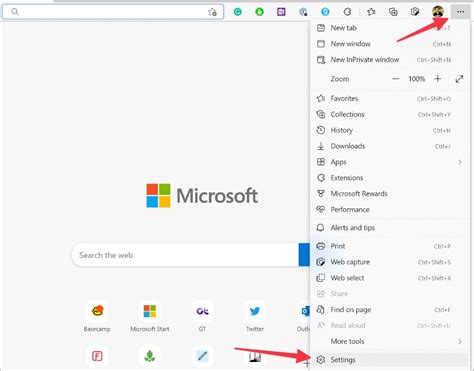Select New InPrivate window menu item
This screenshot has width=474, height=371.
pos(390,60)
